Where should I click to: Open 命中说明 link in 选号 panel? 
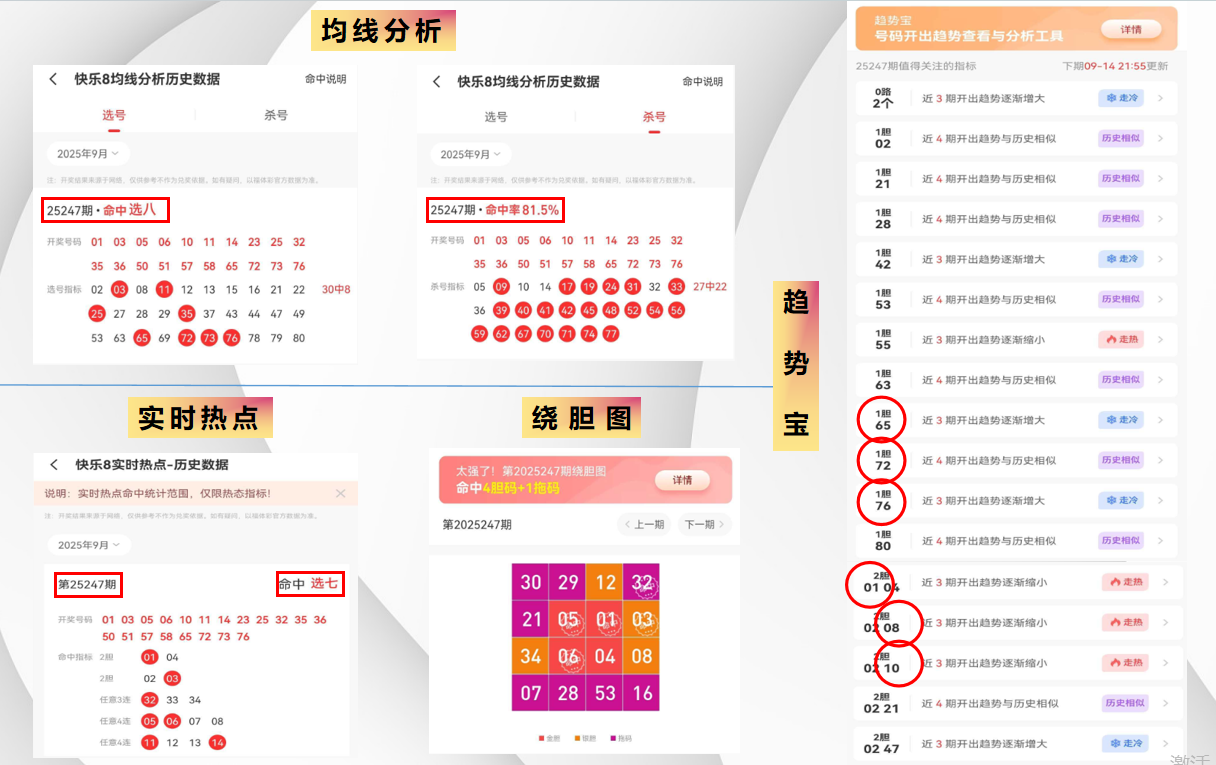coord(326,80)
